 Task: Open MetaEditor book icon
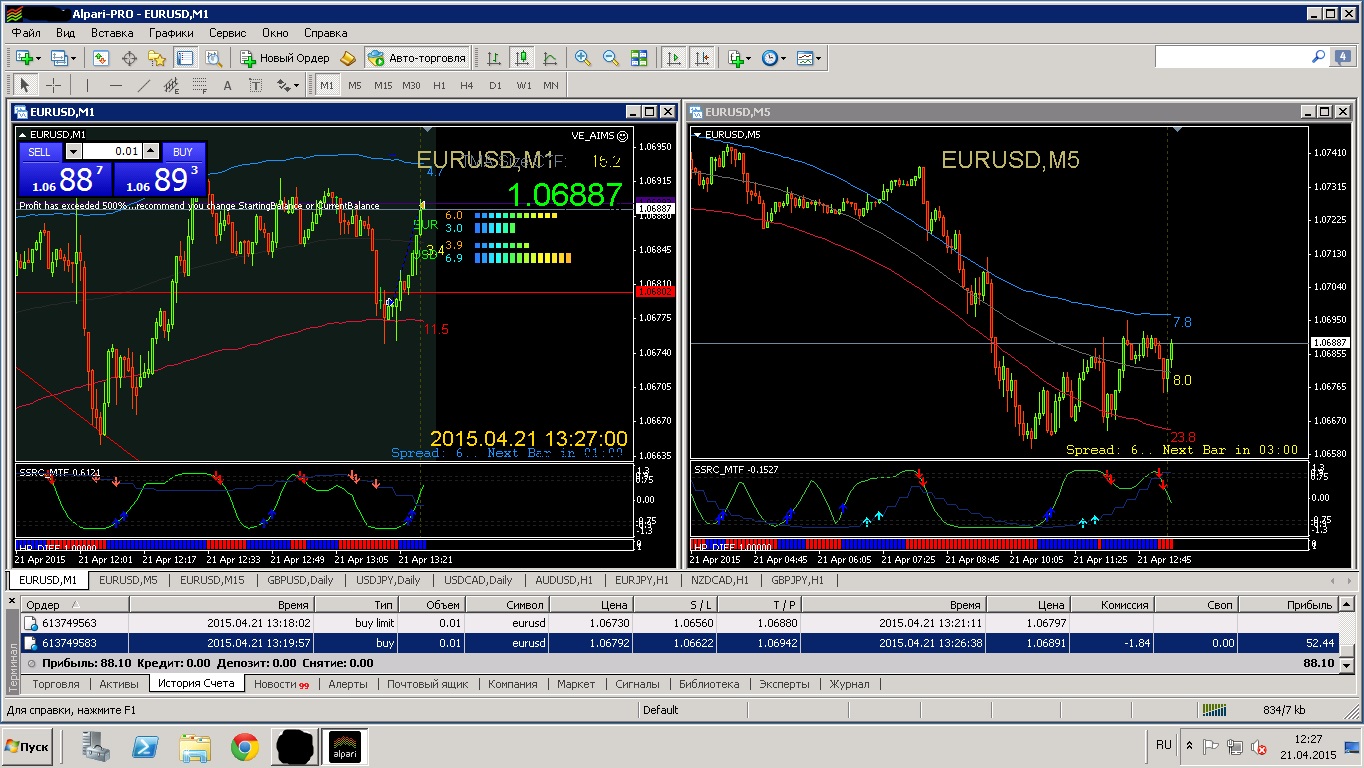[348, 58]
